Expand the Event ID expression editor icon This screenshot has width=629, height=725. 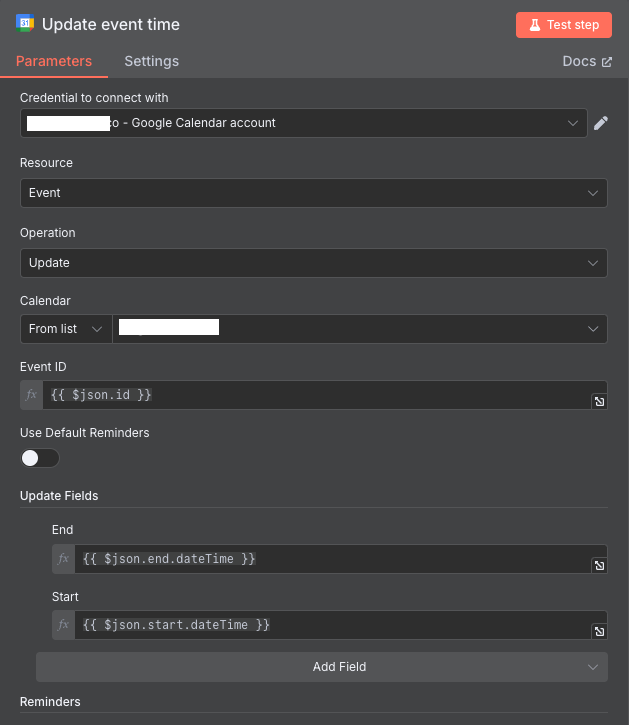(599, 401)
